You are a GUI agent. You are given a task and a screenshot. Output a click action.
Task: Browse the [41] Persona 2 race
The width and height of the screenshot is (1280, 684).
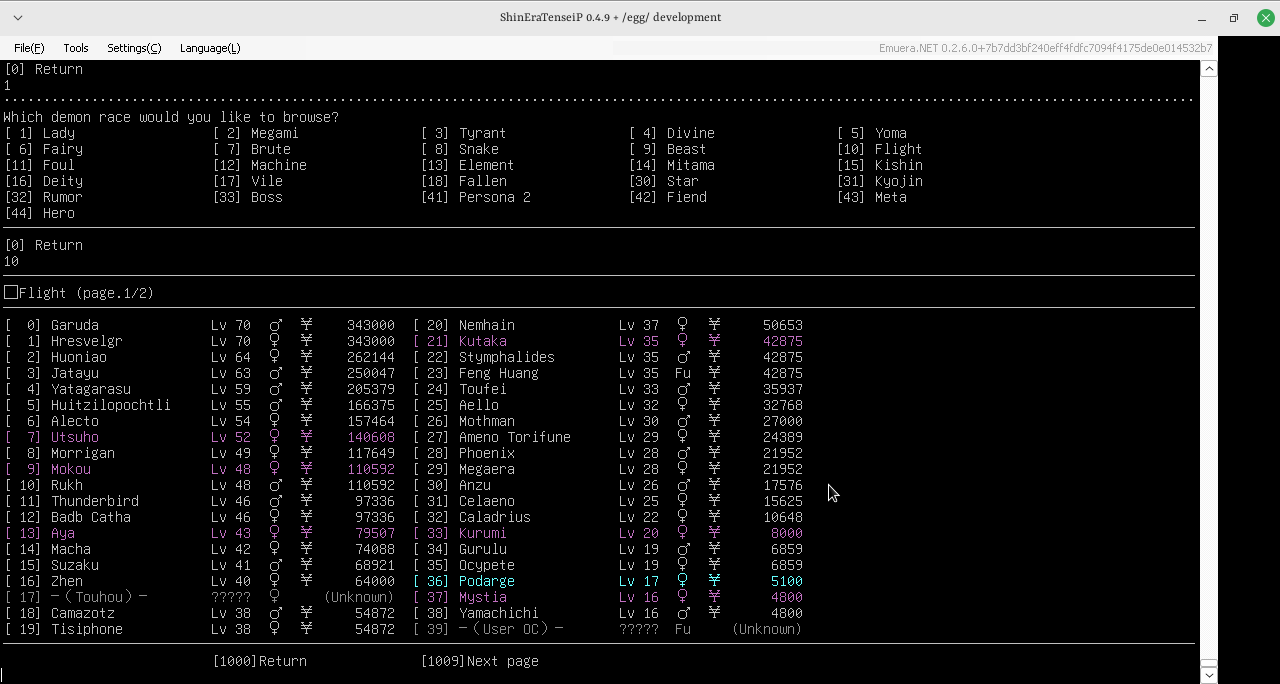476,197
